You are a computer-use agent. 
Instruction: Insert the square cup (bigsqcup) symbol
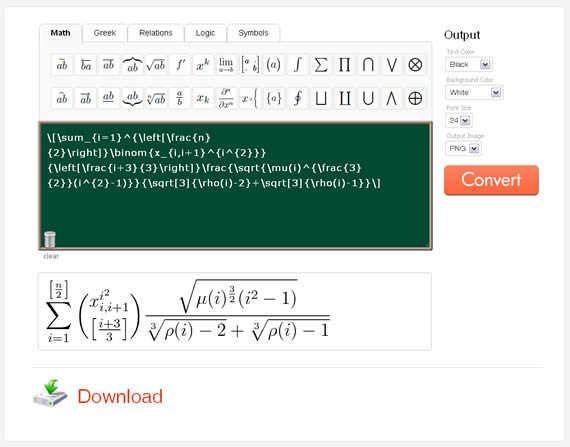click(321, 98)
